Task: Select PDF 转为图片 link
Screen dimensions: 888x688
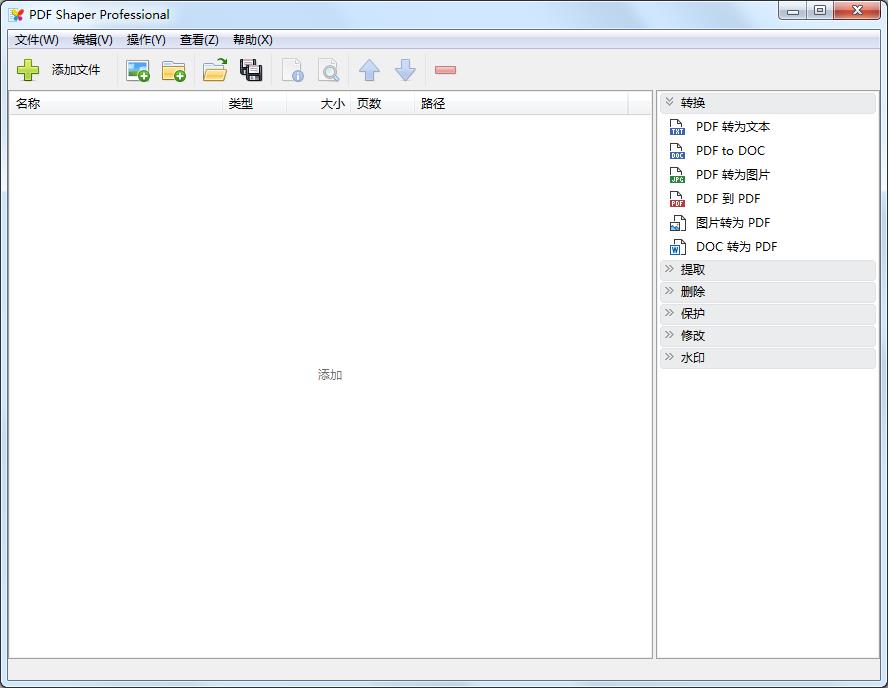Action: pyautogui.click(x=733, y=175)
